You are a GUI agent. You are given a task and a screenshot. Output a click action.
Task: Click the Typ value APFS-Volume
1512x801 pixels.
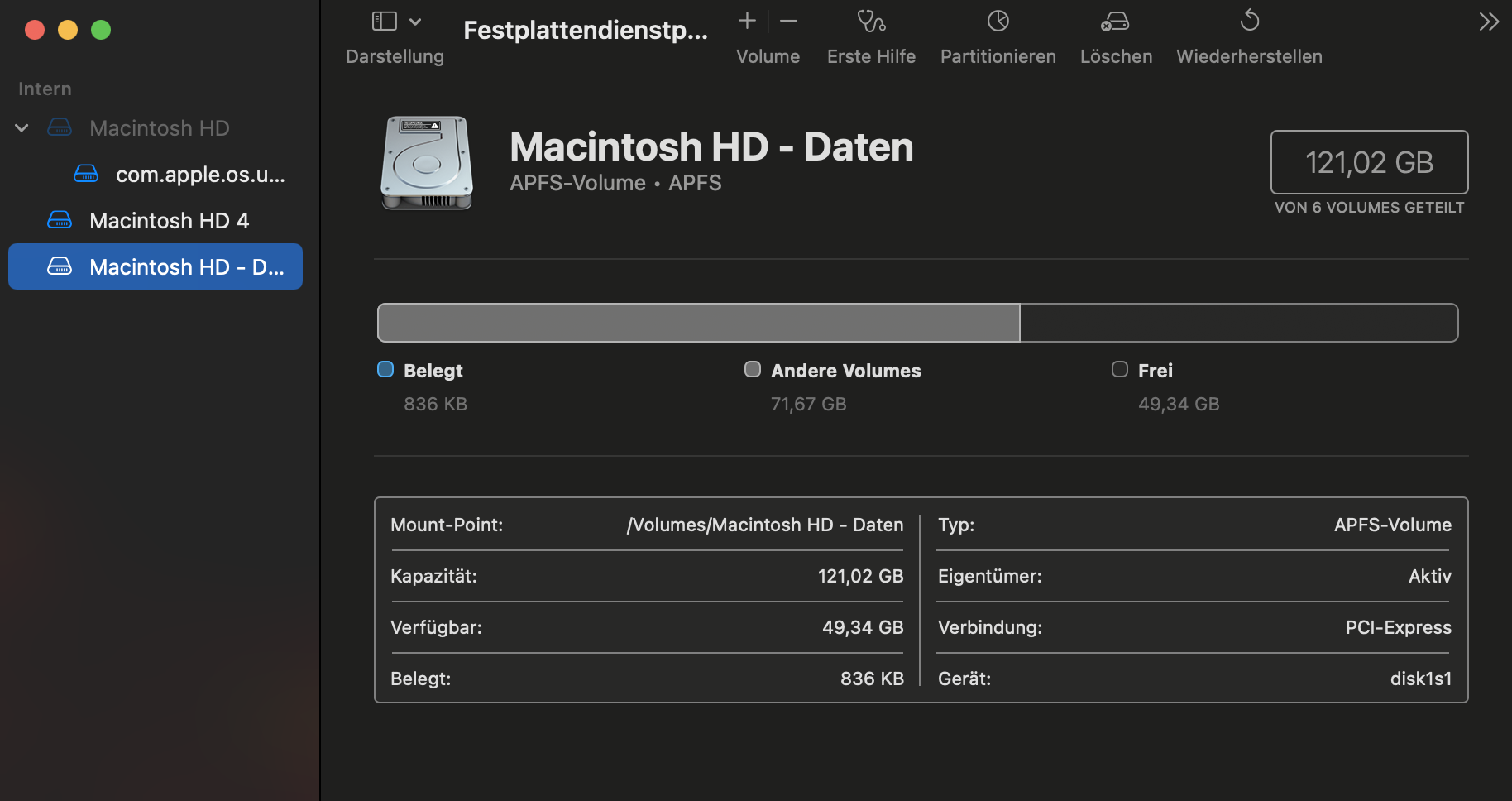pyautogui.click(x=1393, y=525)
